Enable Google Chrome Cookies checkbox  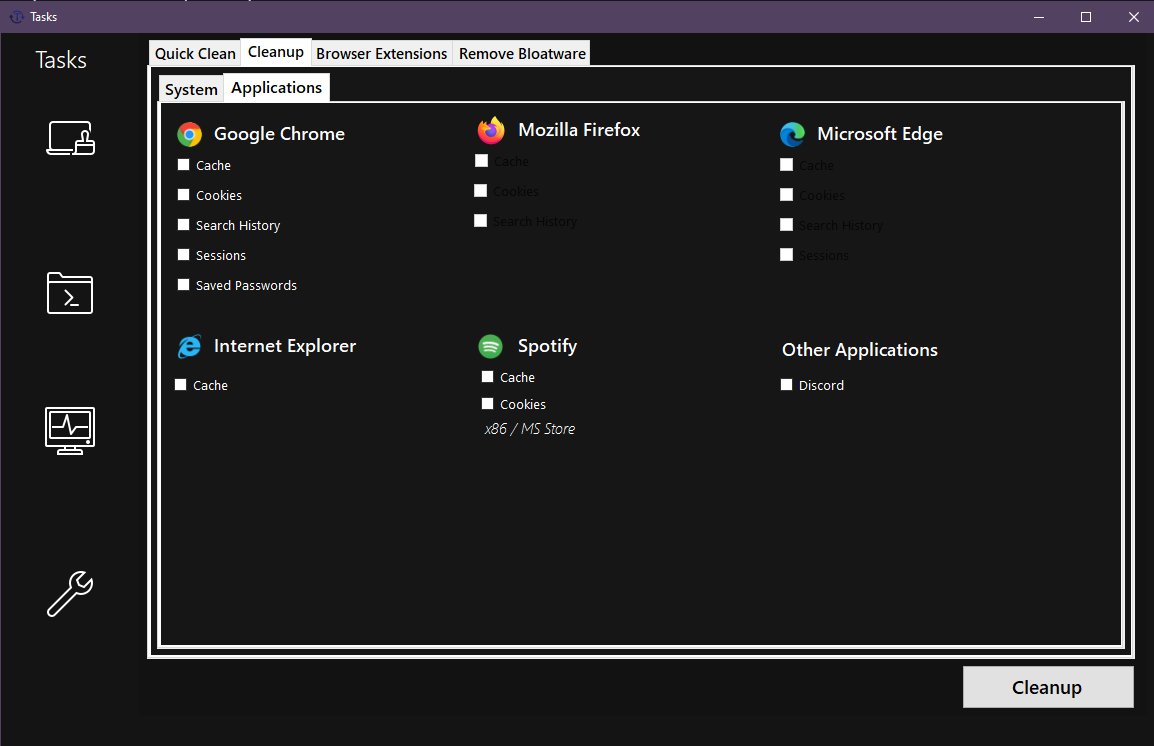(183, 195)
